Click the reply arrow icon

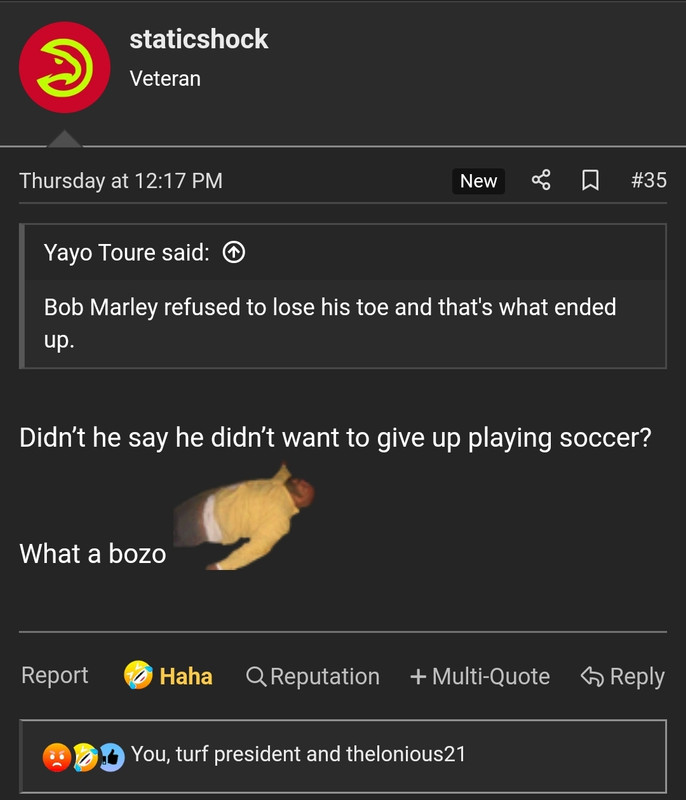(x=592, y=677)
